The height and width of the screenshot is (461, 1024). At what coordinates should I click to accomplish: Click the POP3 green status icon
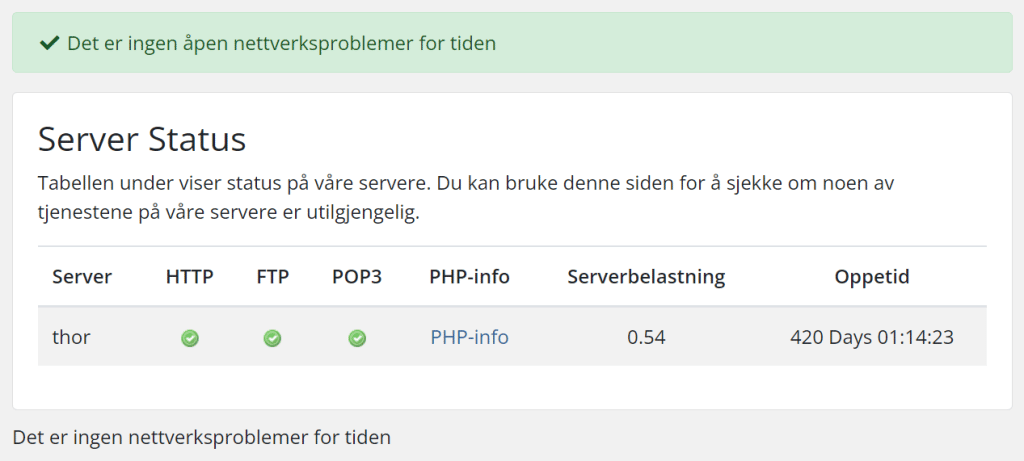[x=357, y=338]
